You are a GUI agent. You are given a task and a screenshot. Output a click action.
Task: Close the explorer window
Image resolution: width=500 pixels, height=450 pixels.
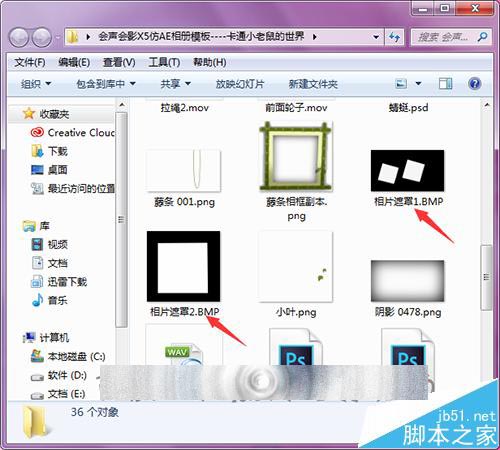click(475, 8)
